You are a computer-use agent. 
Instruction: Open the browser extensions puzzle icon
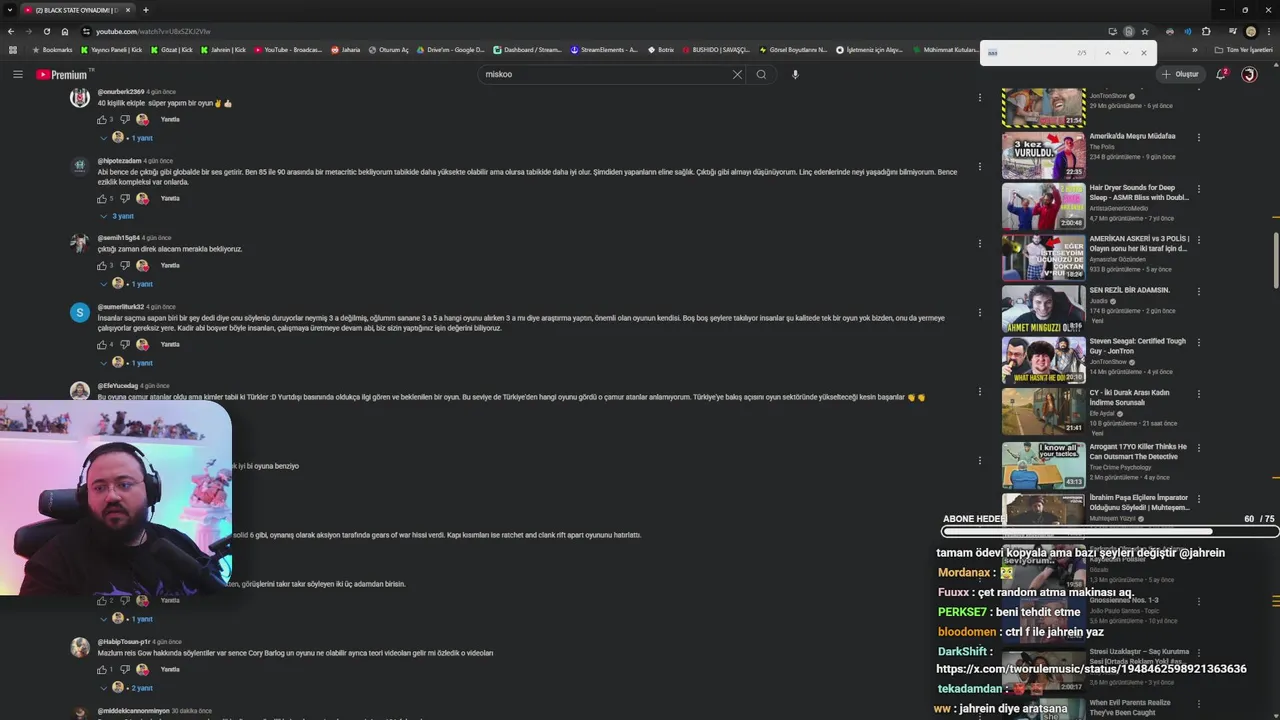[x=1206, y=31]
